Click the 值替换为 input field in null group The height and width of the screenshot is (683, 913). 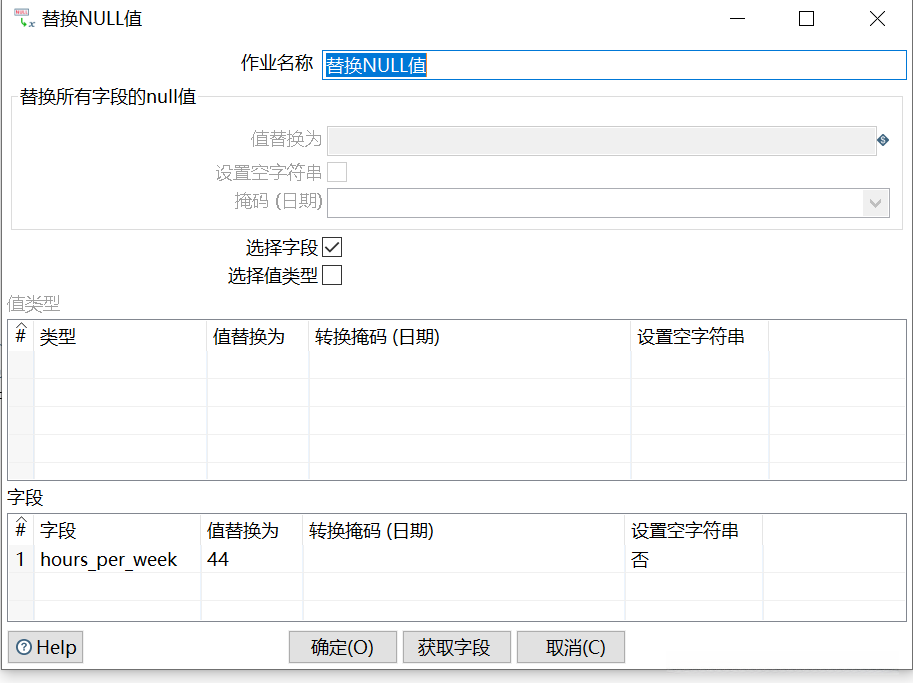click(x=601, y=140)
